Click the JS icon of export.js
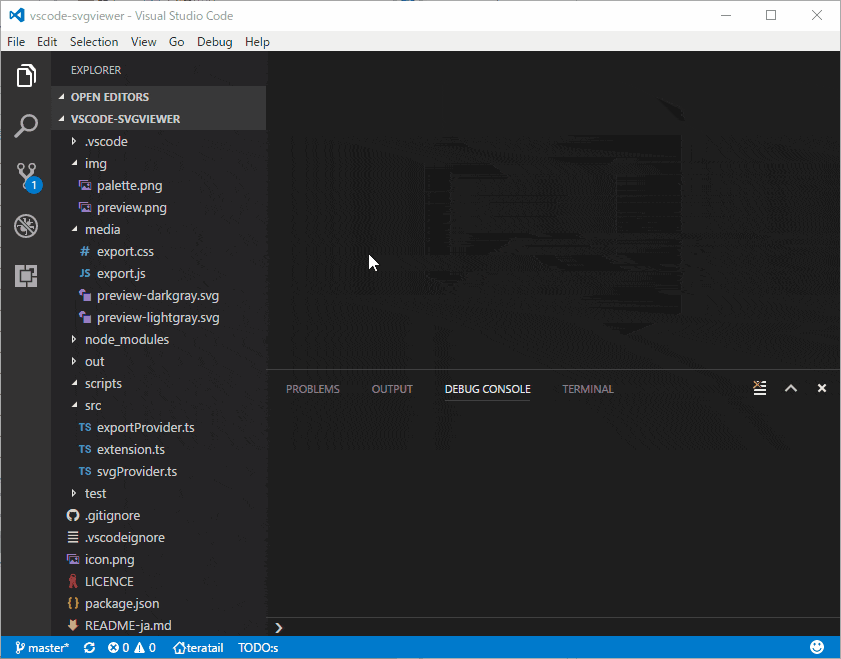Viewport: 841px width, 659px height. click(x=85, y=273)
